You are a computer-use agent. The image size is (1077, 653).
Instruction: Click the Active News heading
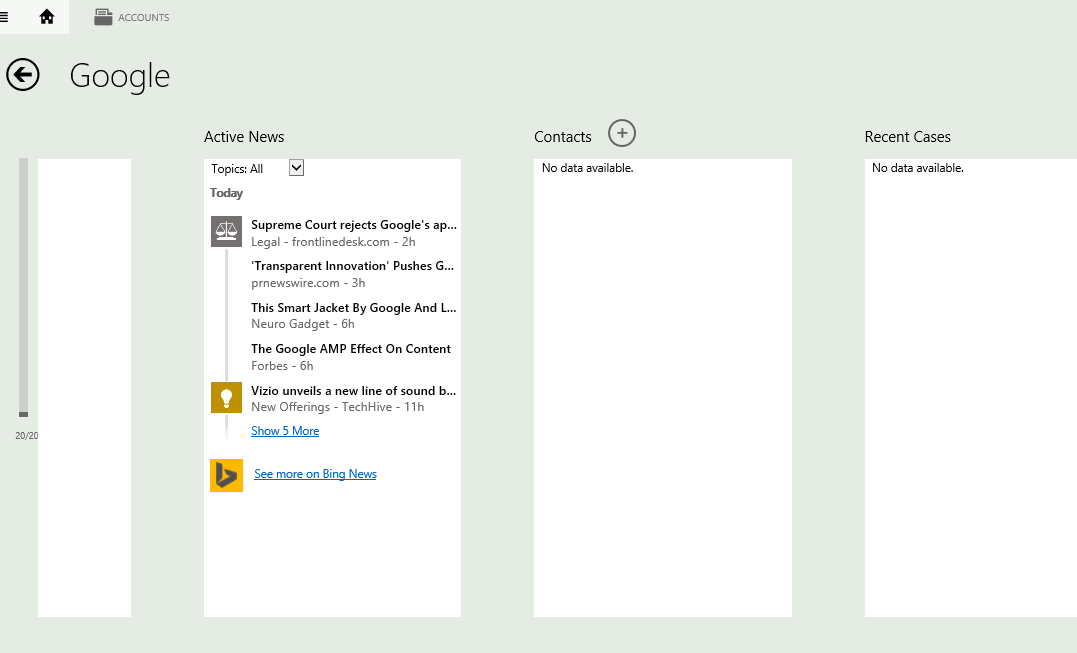point(244,137)
